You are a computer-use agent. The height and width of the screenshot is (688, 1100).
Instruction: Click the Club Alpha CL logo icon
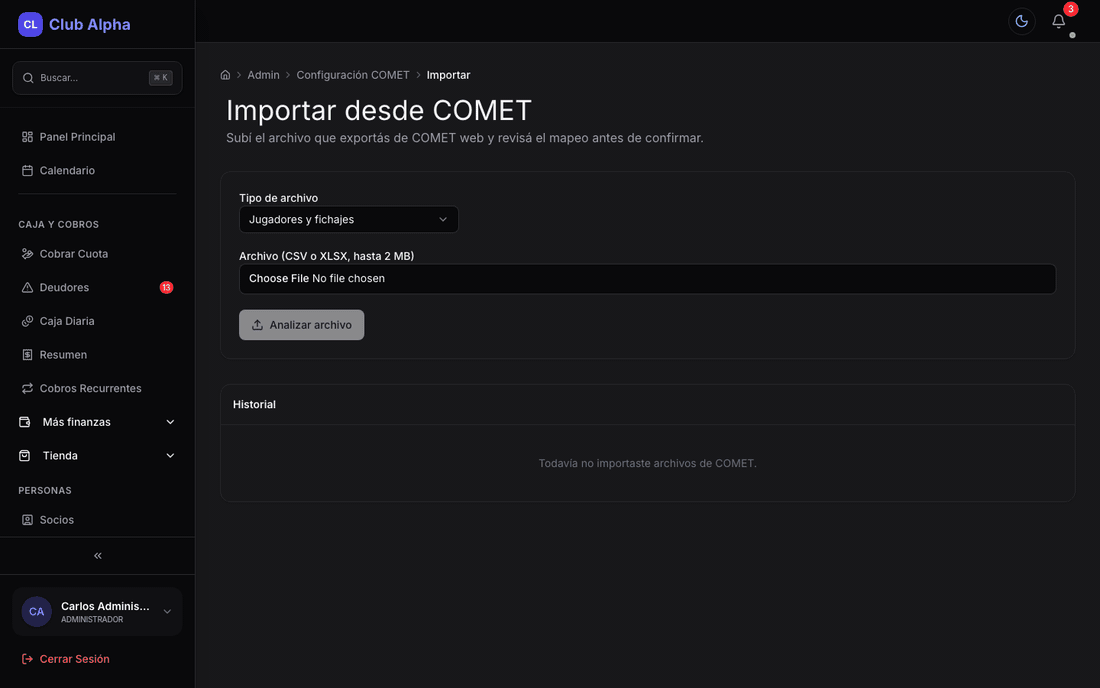click(30, 25)
